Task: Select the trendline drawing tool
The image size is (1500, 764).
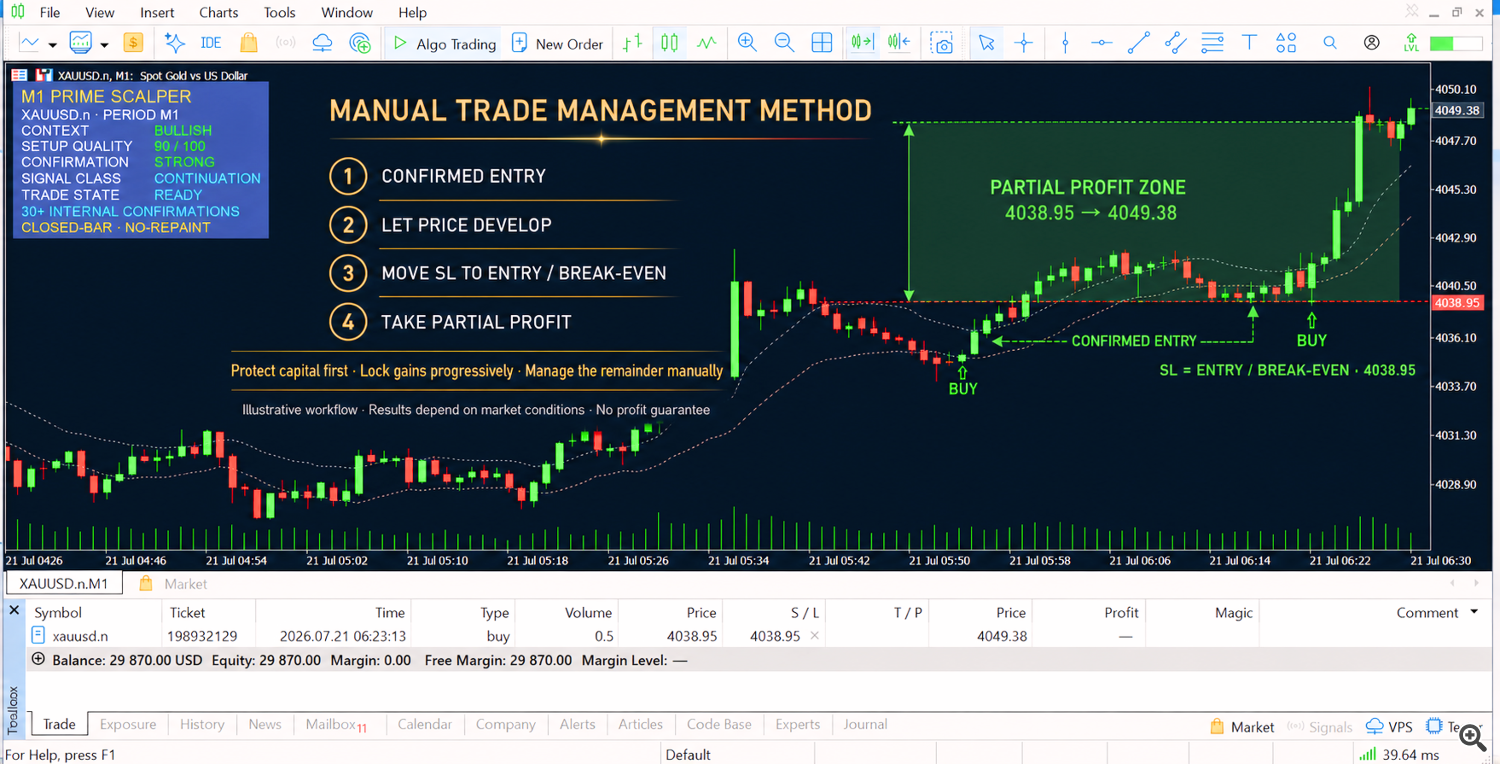Action: pyautogui.click(x=1138, y=43)
